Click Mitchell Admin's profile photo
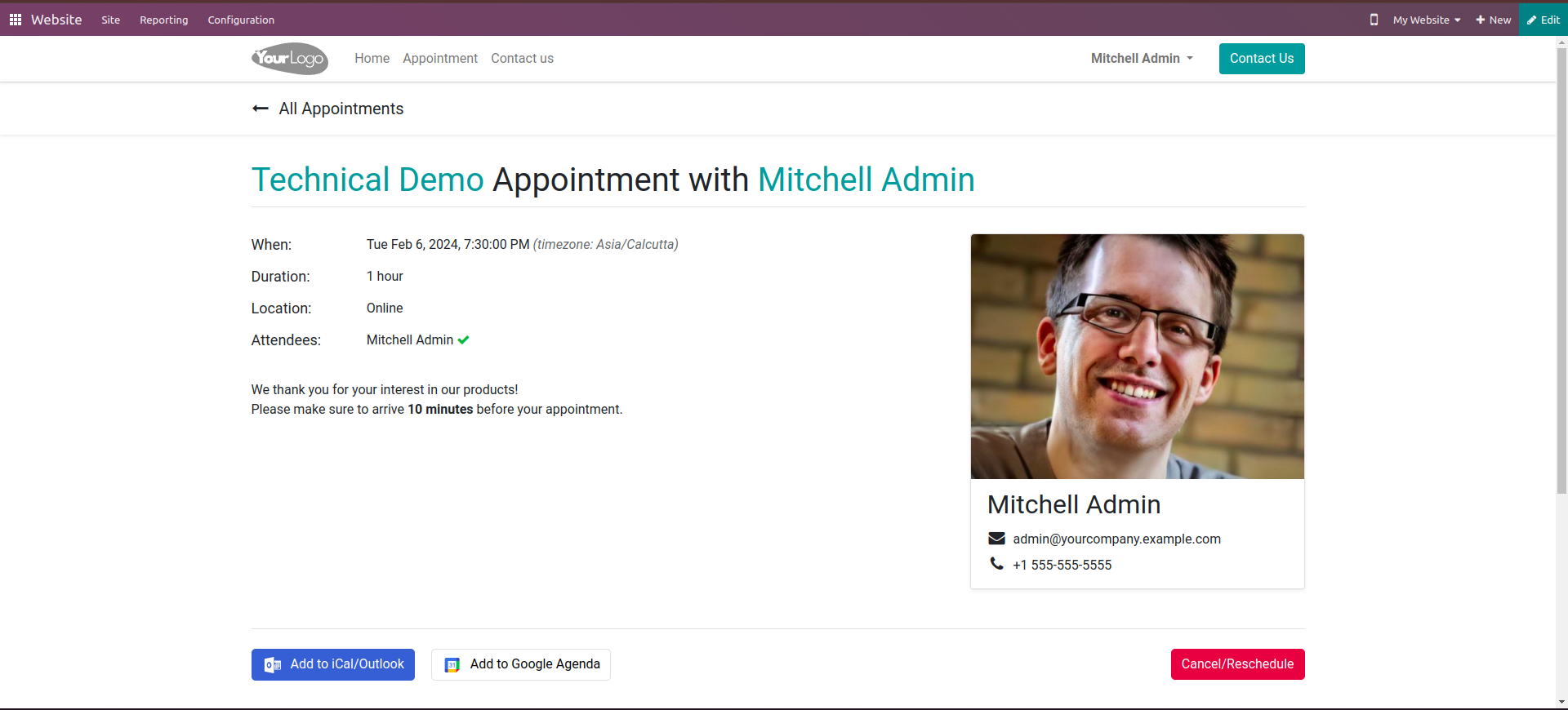1568x710 pixels. [x=1137, y=357]
